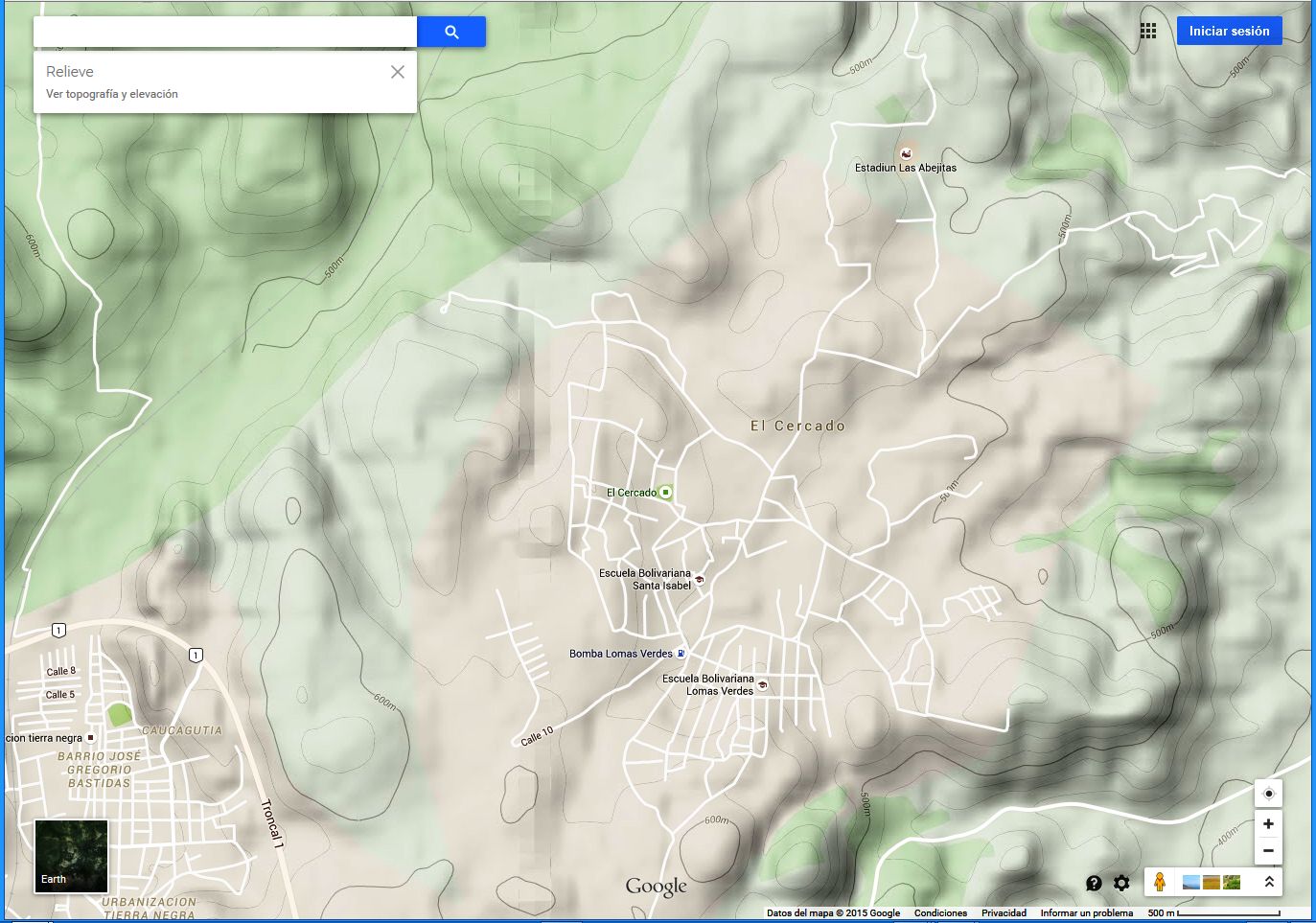Expand the photo explorer with double chevron
Image resolution: width=1316 pixels, height=923 pixels.
(1269, 882)
